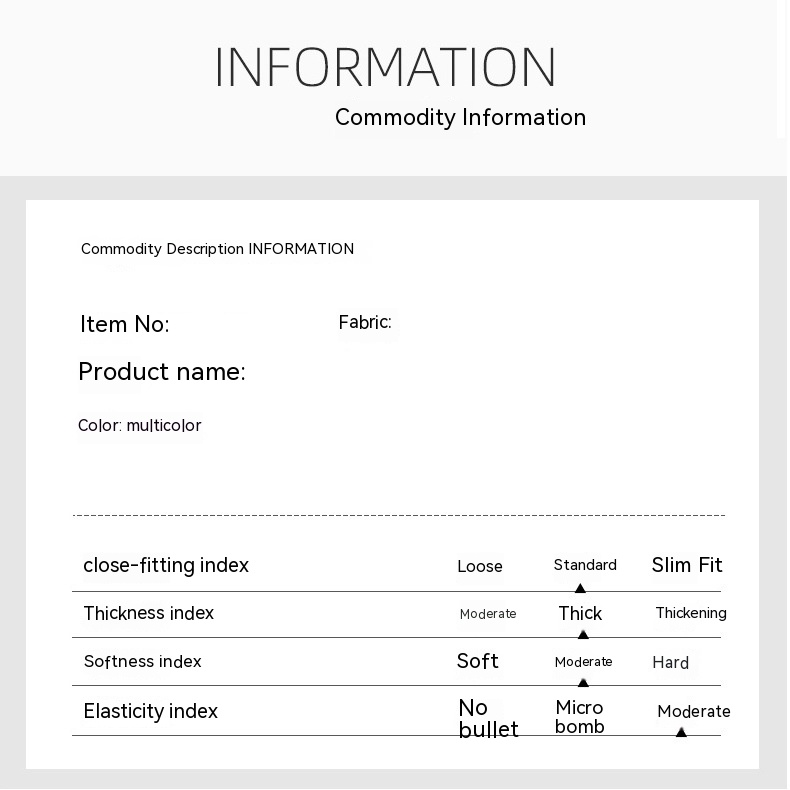Screen dimensions: 790x790
Task: Pick the Micro bomb elasticity option
Action: [580, 717]
